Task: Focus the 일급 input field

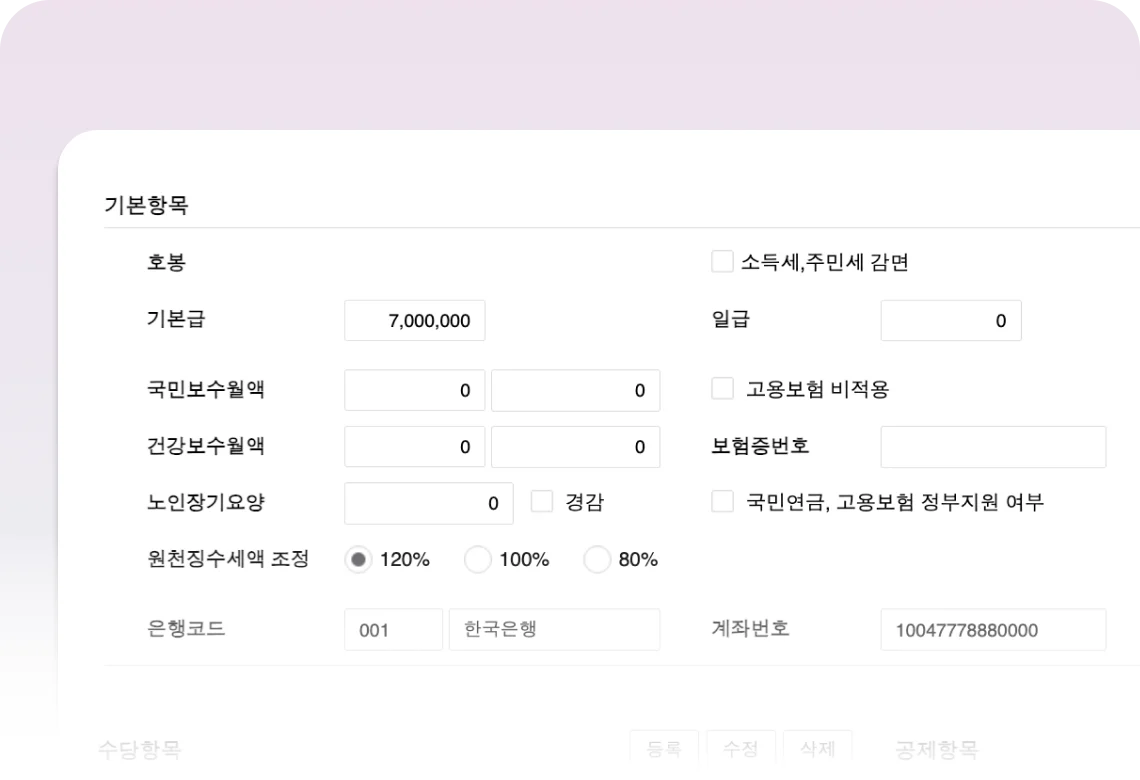Action: pos(950,321)
